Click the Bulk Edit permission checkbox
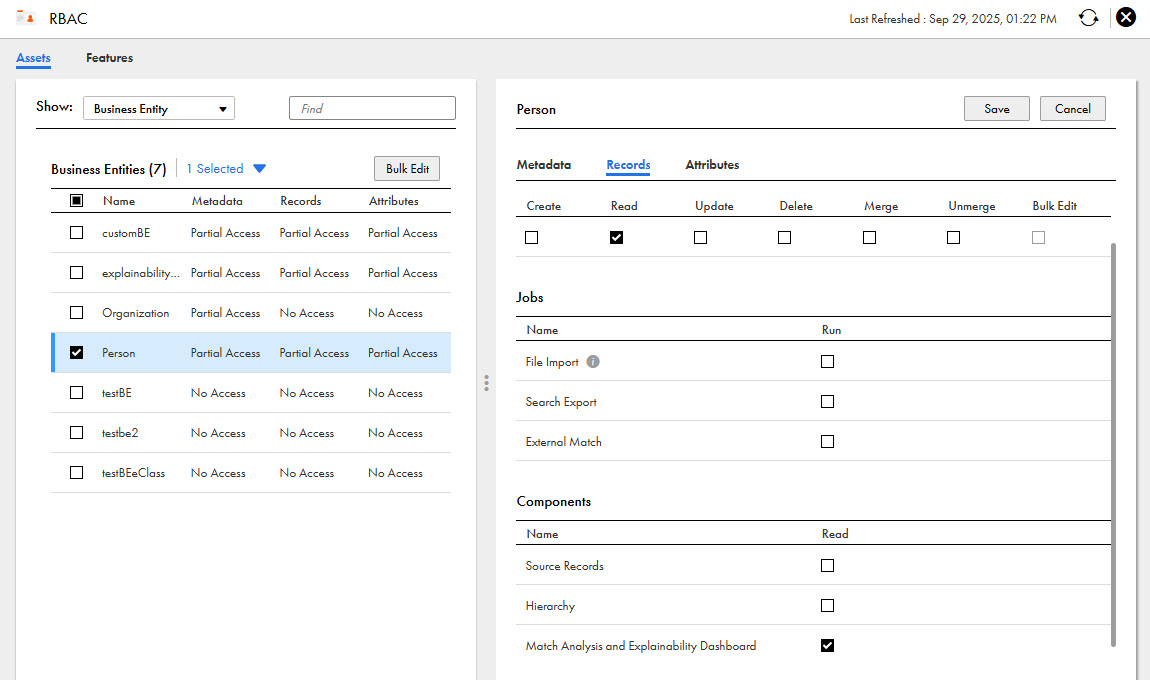Viewport: 1150px width, 680px height. [x=1039, y=238]
